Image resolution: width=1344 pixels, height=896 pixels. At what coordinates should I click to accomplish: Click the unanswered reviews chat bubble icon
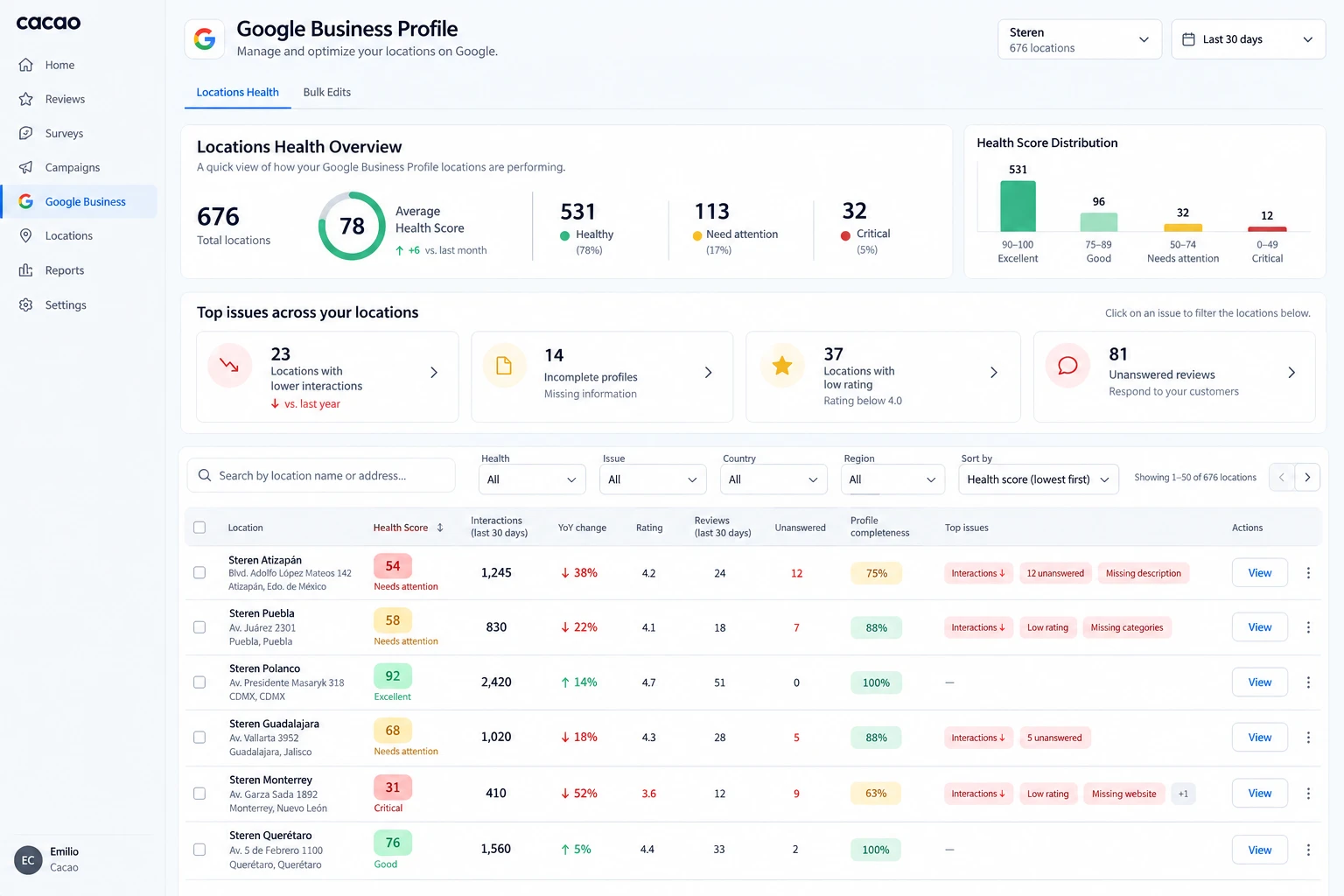[x=1067, y=365]
